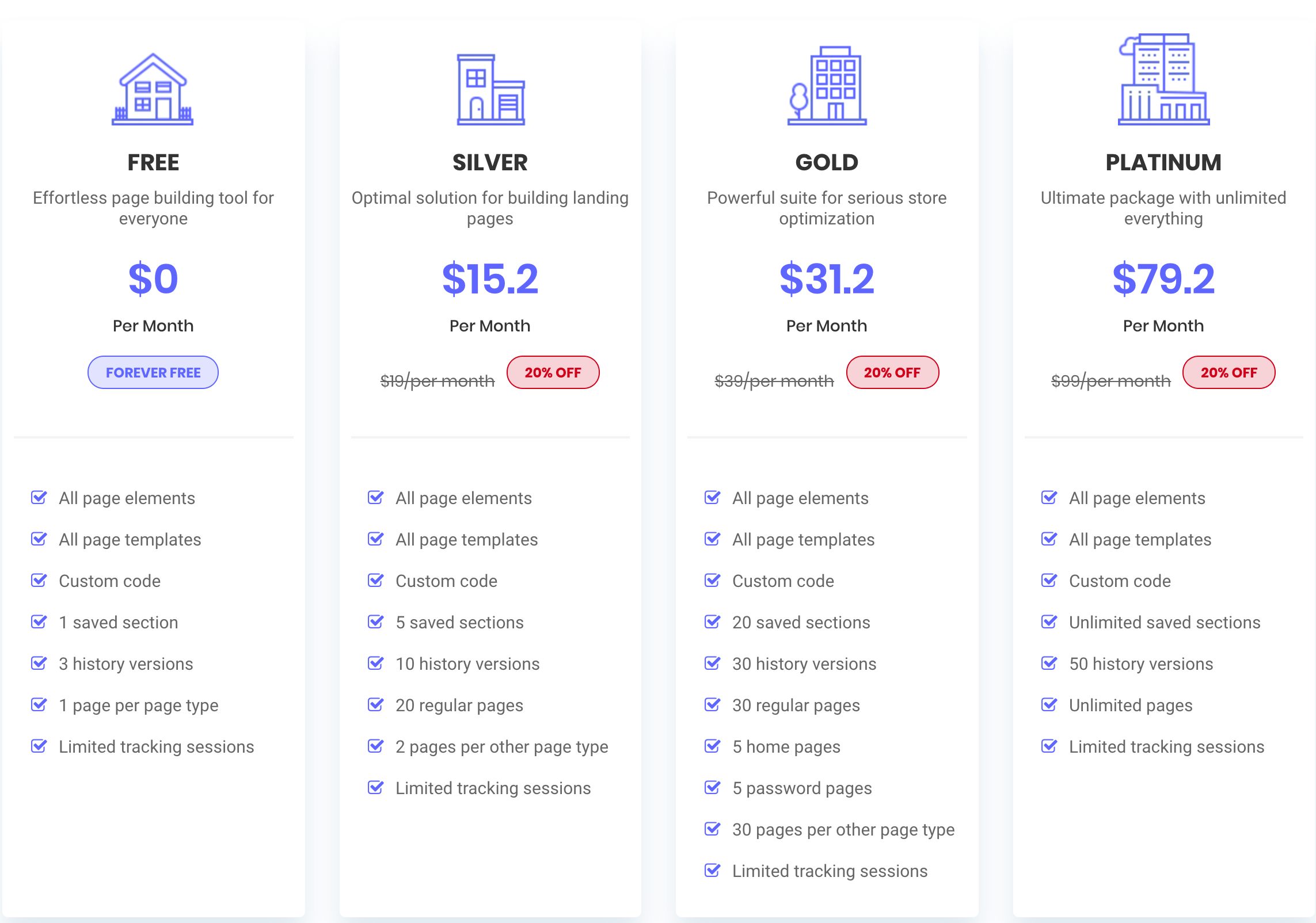Viewport: 1316px width, 923px height.
Task: Click checkmark beside 3 history versions
Action: coord(39,663)
